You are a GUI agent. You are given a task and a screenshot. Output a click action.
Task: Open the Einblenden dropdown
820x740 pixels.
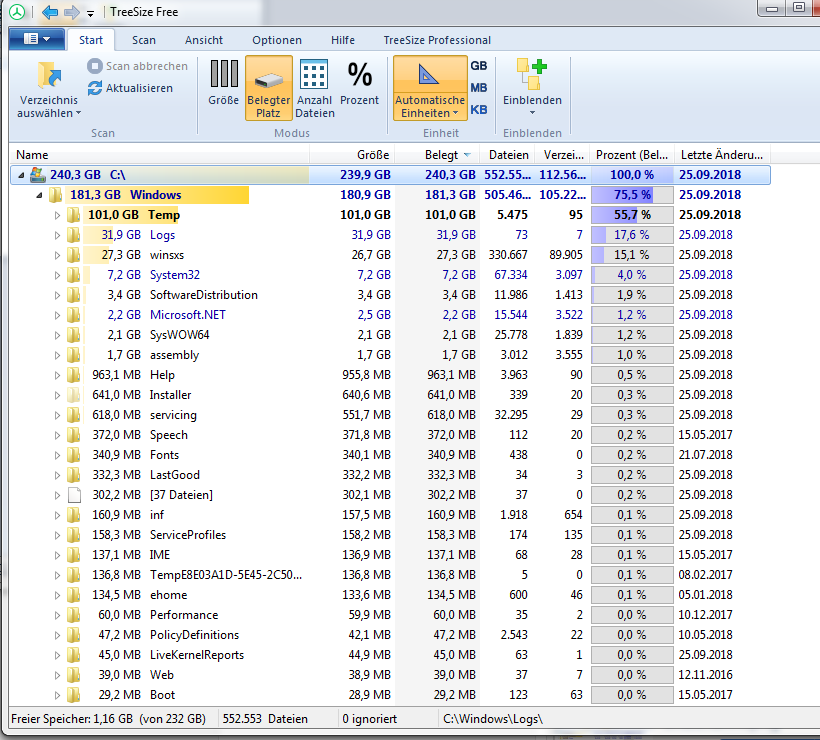click(x=532, y=88)
